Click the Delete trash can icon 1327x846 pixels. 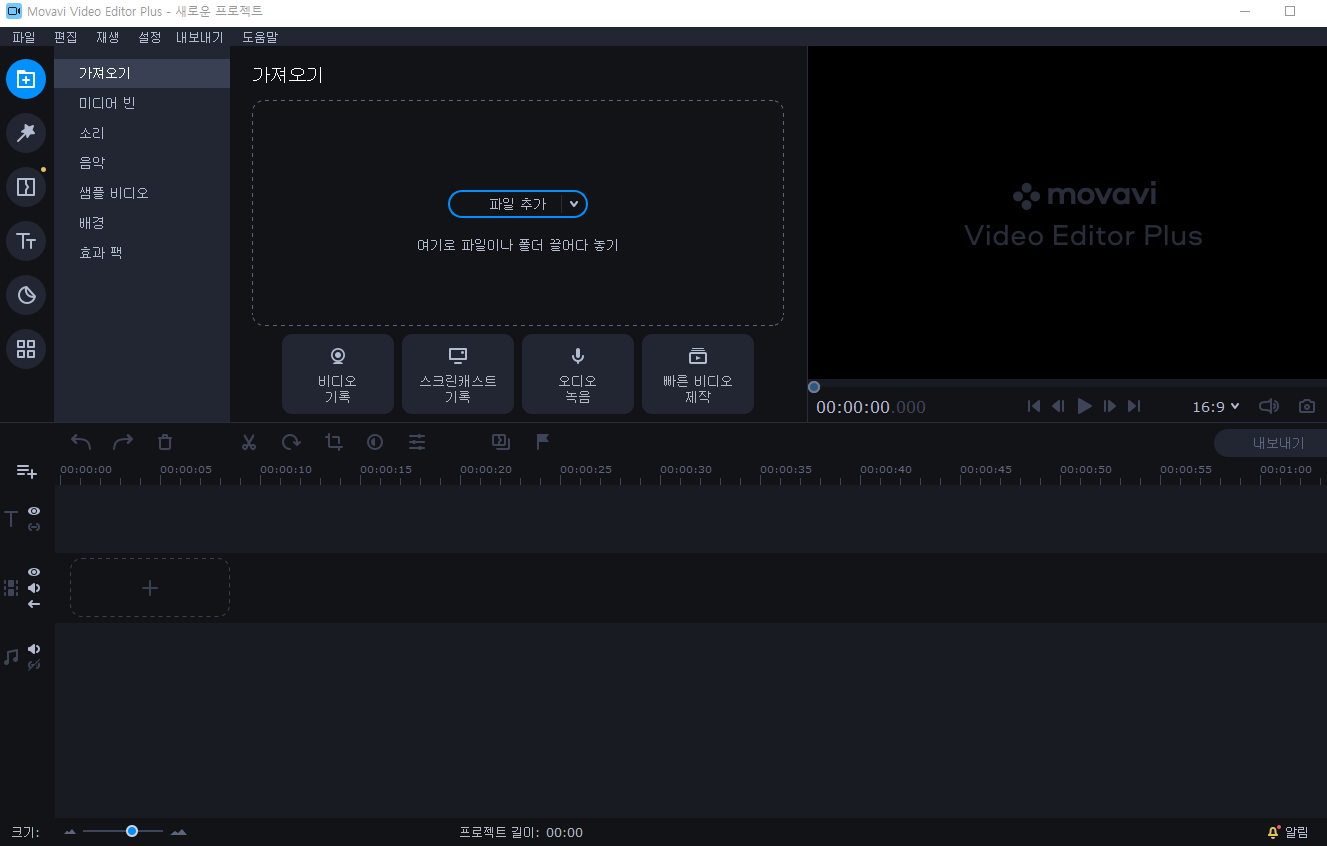pyautogui.click(x=165, y=442)
